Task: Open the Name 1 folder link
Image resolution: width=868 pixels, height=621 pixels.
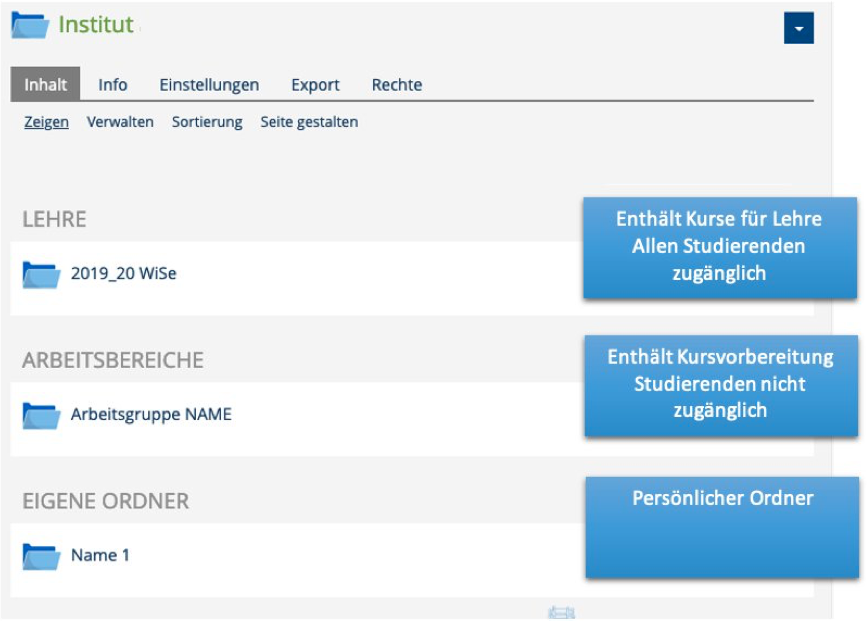Action: [100, 555]
